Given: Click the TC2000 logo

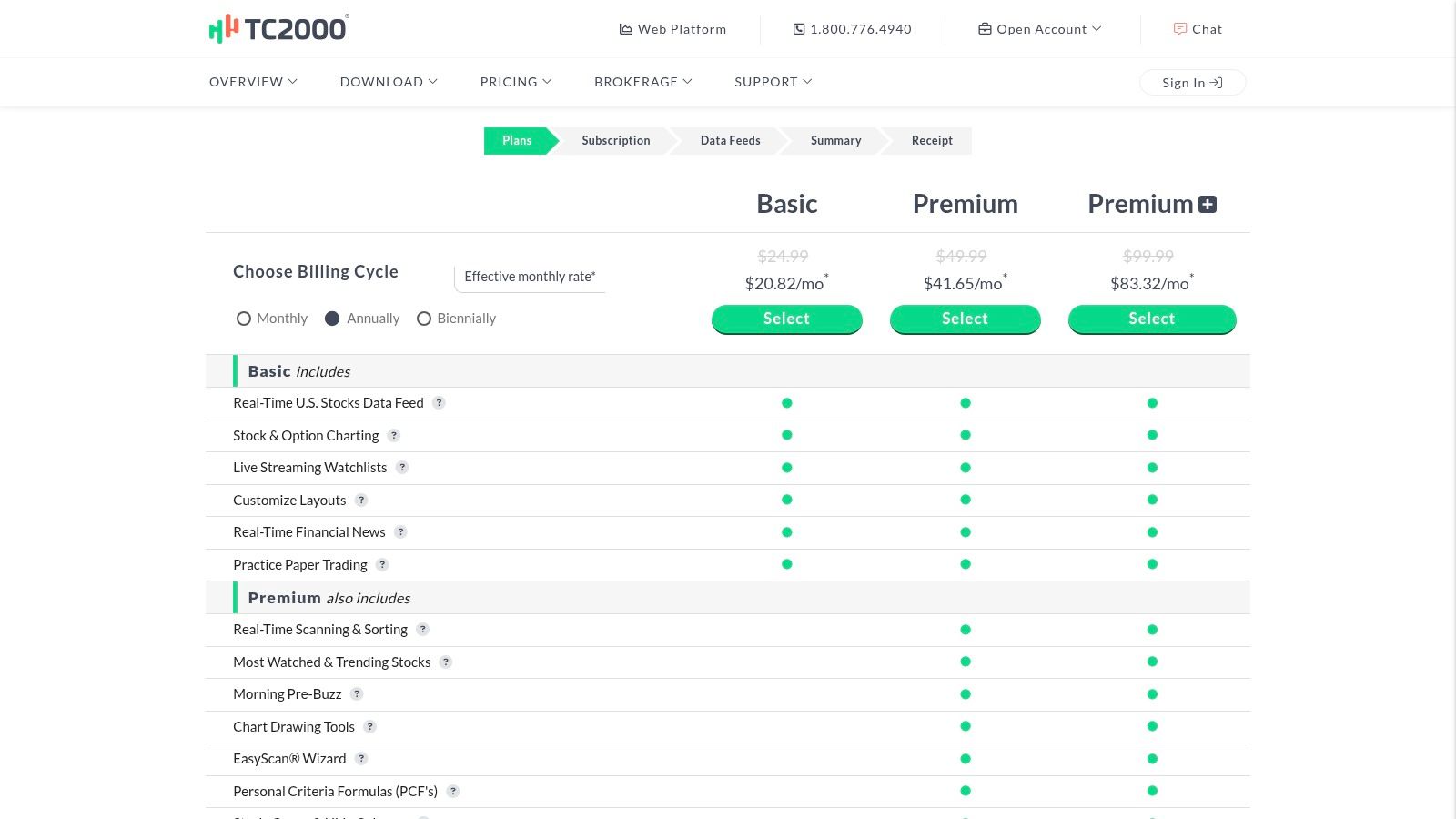Looking at the screenshot, I should tap(278, 28).
